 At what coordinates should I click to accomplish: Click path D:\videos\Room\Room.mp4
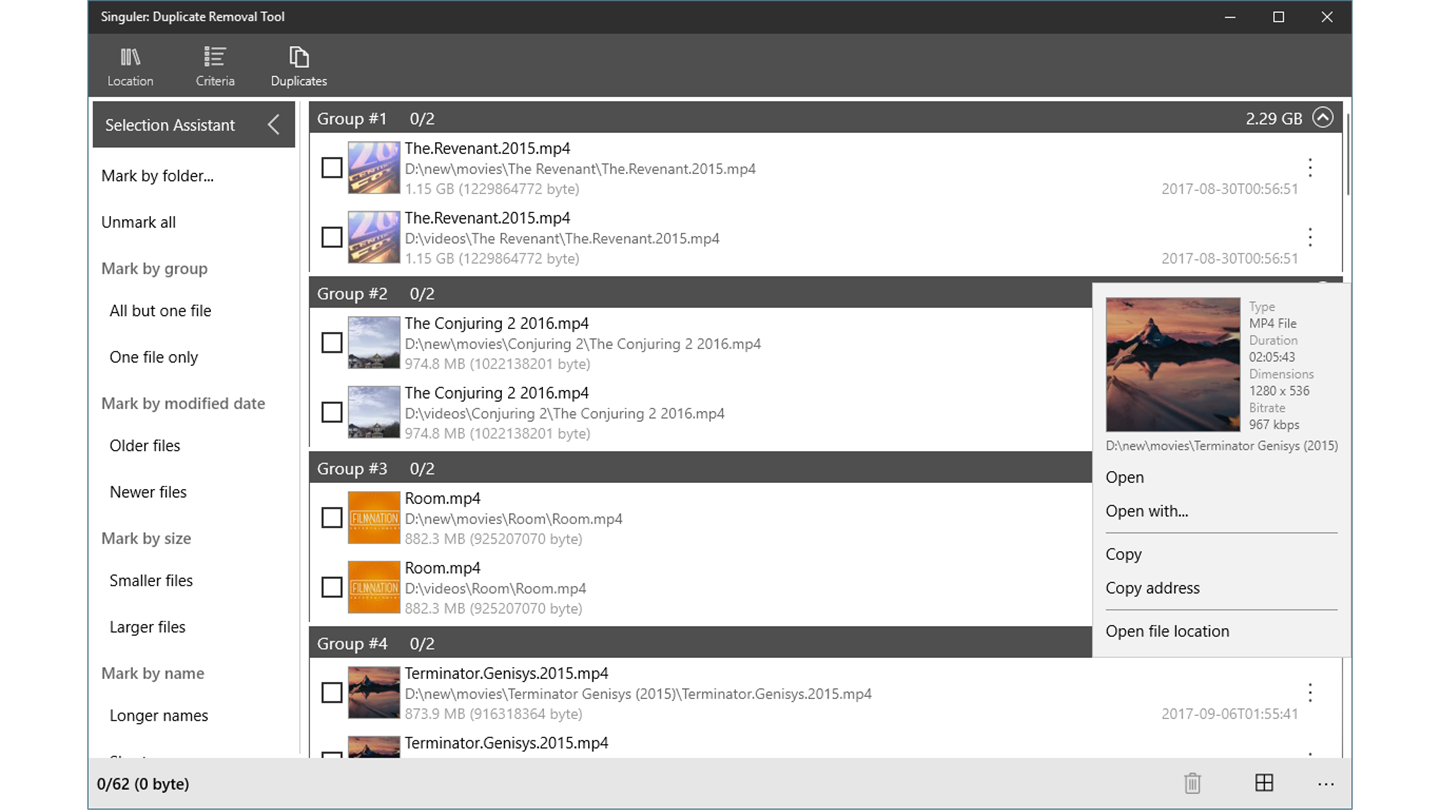[x=496, y=588]
